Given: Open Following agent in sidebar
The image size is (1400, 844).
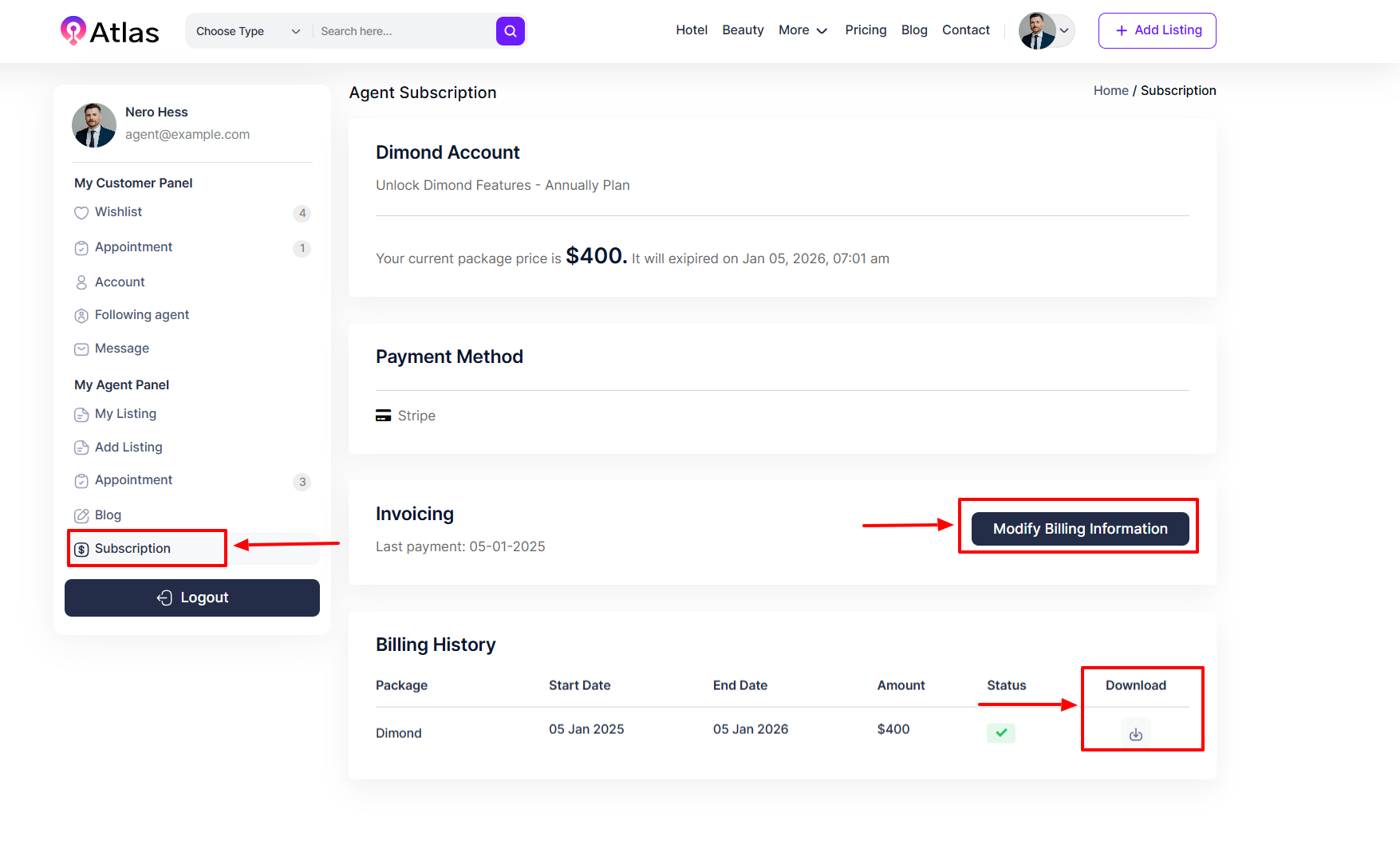Looking at the screenshot, I should tap(141, 315).
